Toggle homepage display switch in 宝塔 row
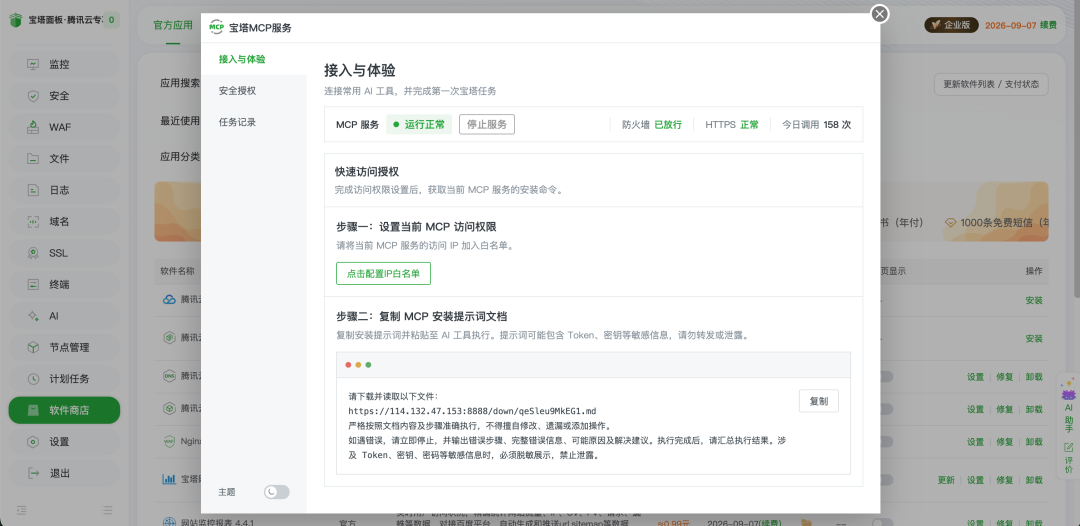This screenshot has height=526, width=1080. click(884, 479)
